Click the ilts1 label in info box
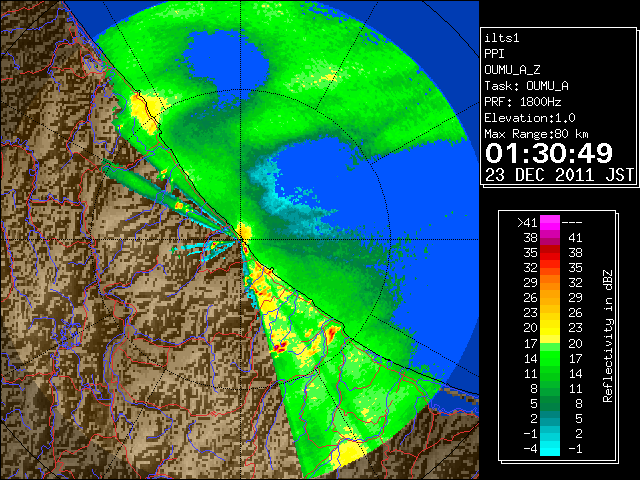This screenshot has height=480, width=640. coord(502,38)
